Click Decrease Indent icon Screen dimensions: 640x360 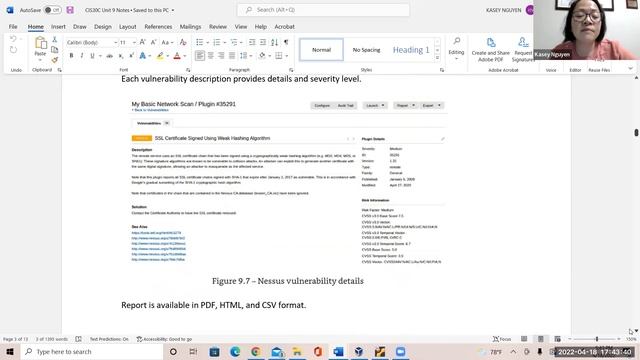tap(252, 42)
